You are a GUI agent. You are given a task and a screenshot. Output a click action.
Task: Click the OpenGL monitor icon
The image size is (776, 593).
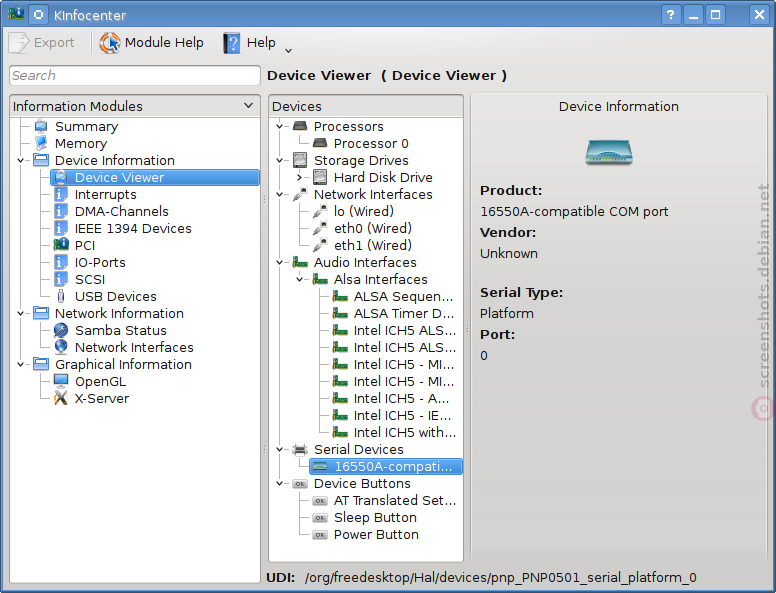click(61, 381)
